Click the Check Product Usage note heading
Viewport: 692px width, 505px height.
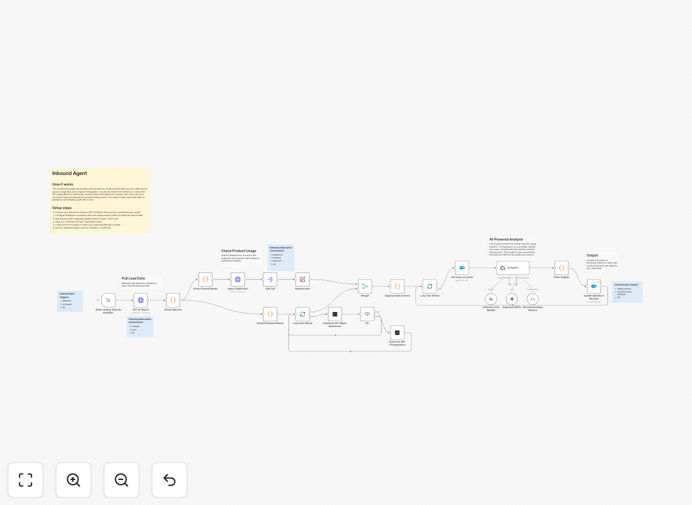click(x=239, y=251)
